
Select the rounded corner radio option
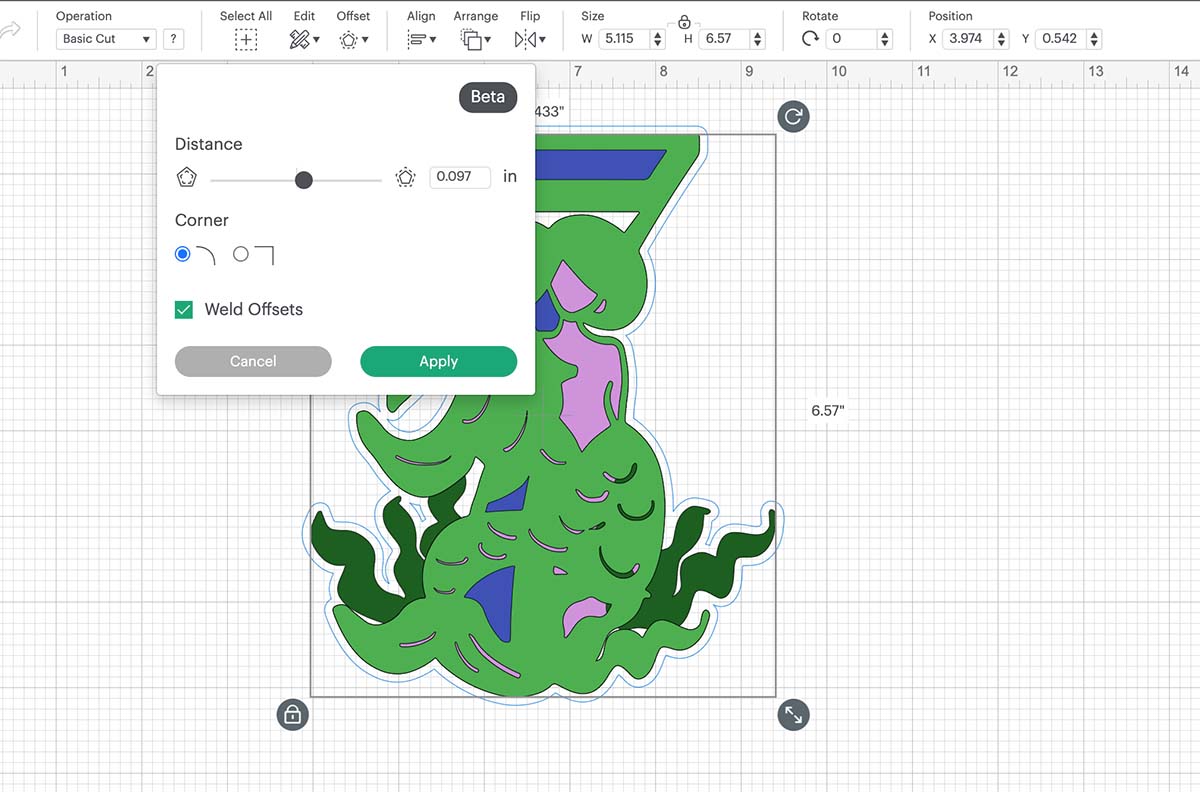point(182,254)
